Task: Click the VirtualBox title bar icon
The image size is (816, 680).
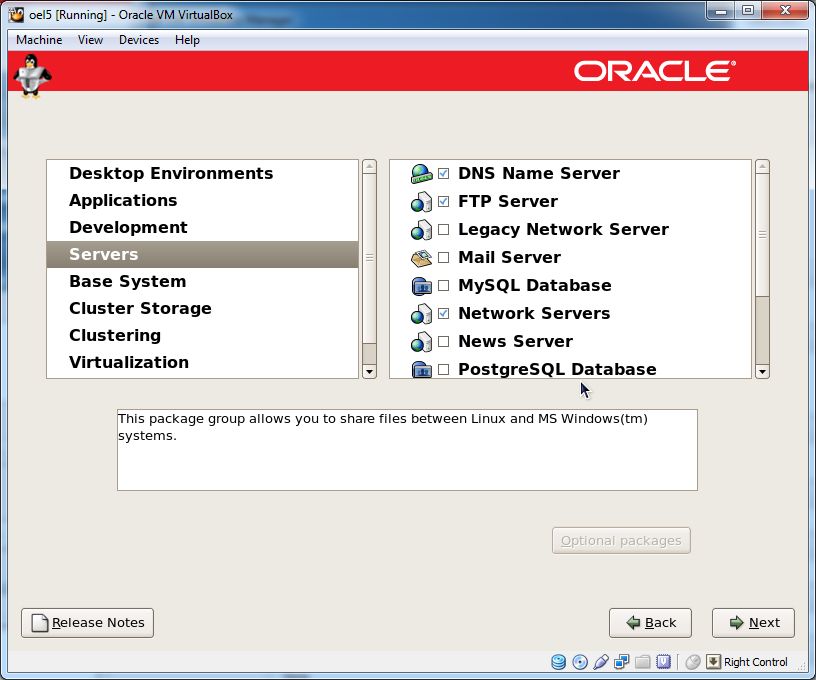Action: pos(17,15)
